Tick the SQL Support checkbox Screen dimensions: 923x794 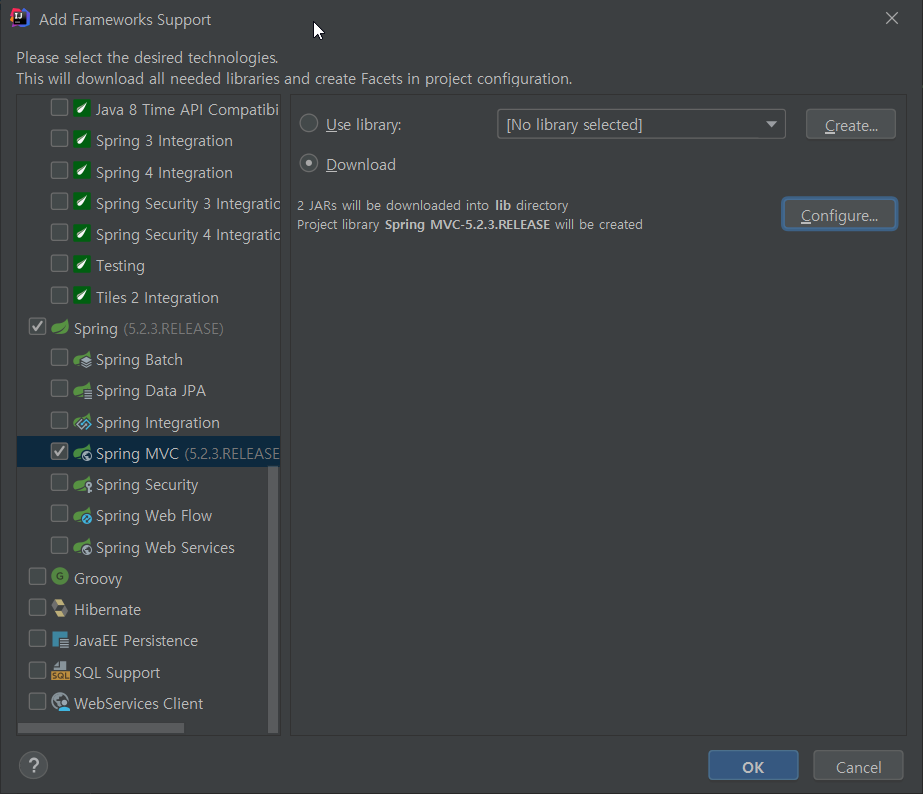pos(38,671)
